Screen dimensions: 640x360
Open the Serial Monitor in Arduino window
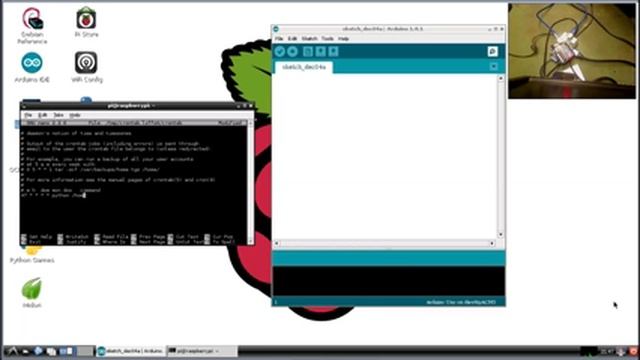pyautogui.click(x=493, y=51)
